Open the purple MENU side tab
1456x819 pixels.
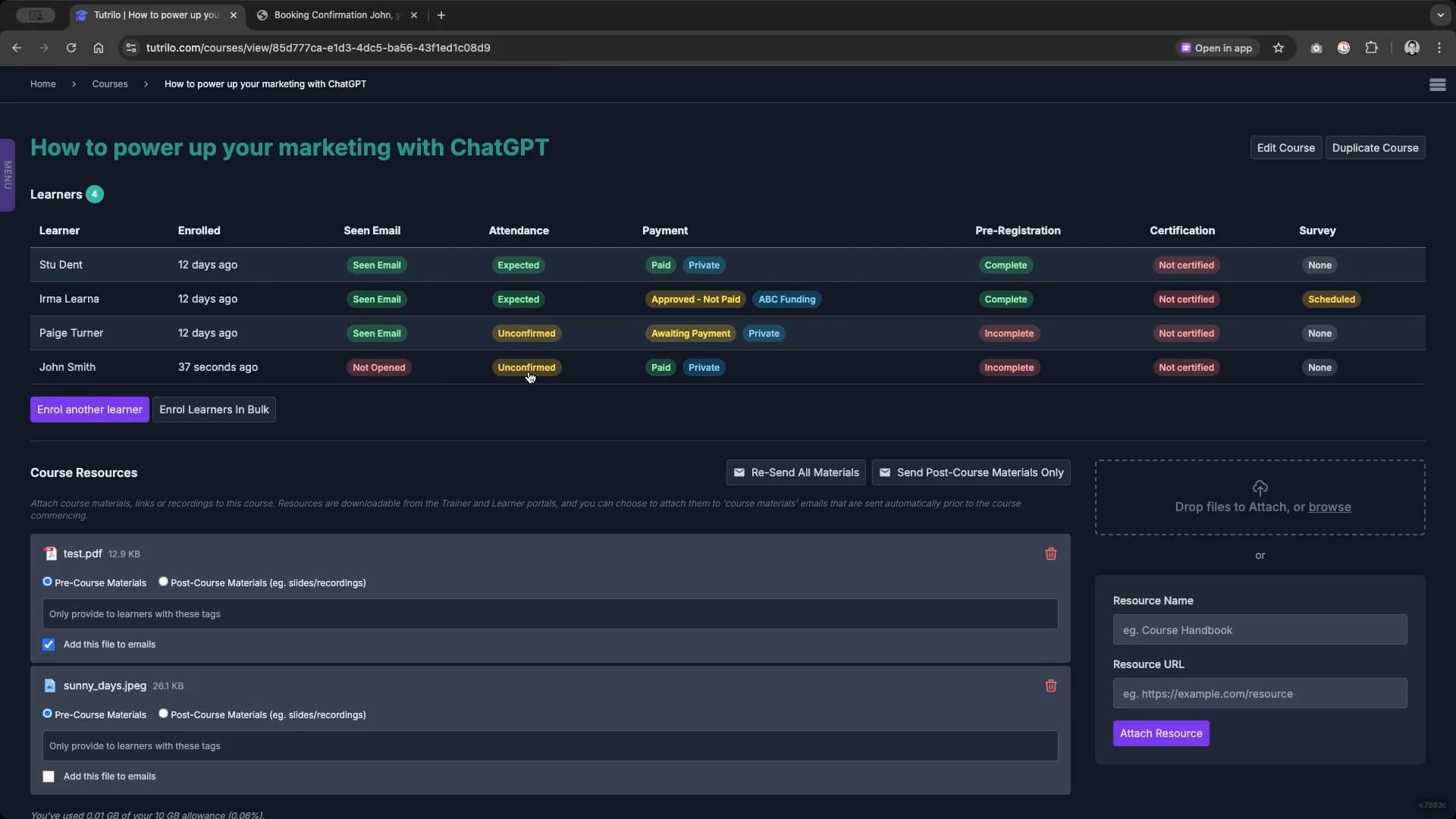8,174
